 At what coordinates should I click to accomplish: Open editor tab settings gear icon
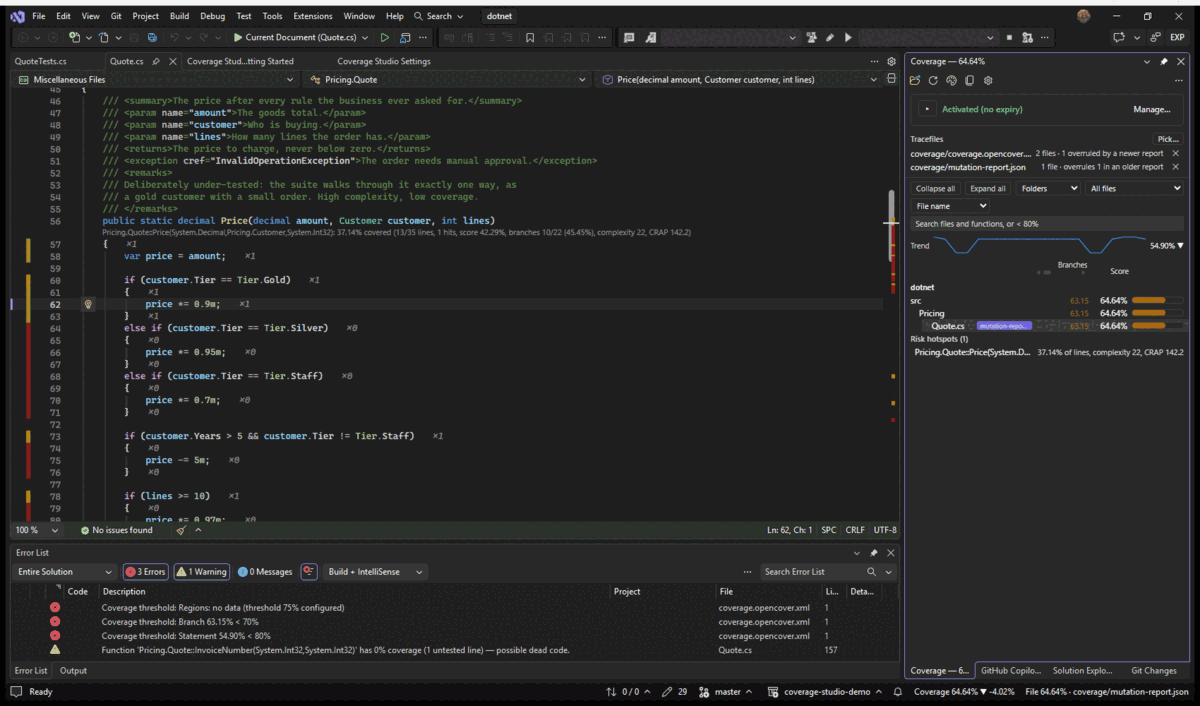891,61
